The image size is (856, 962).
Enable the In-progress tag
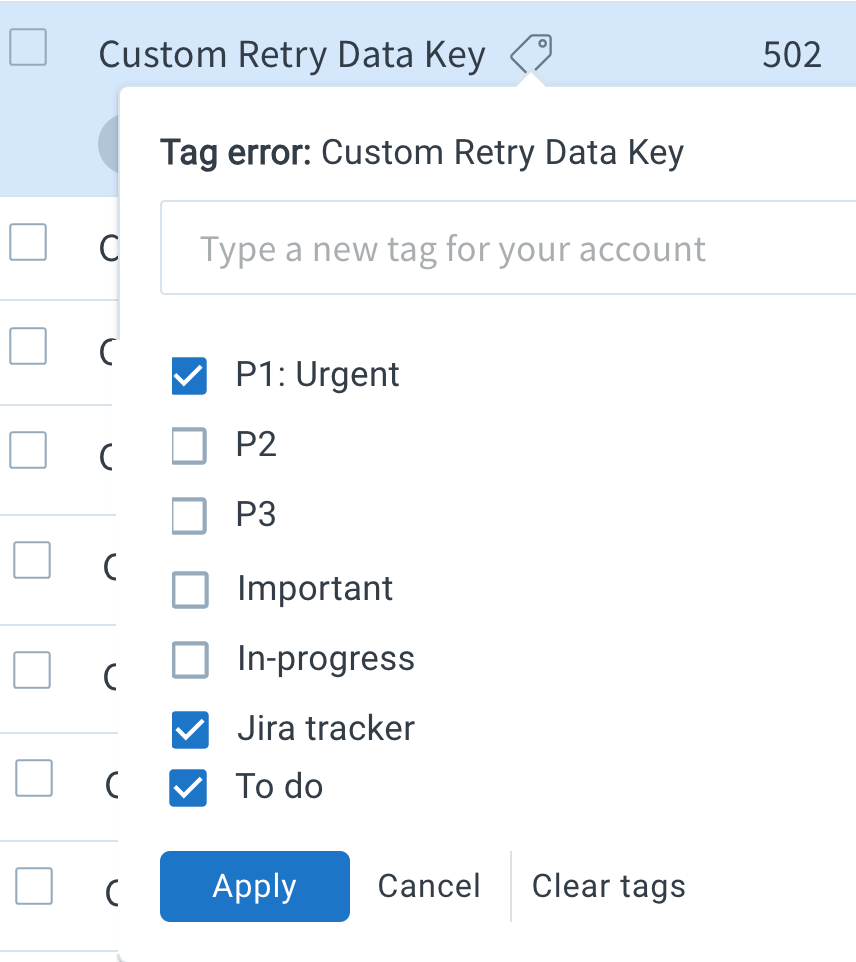(x=189, y=659)
